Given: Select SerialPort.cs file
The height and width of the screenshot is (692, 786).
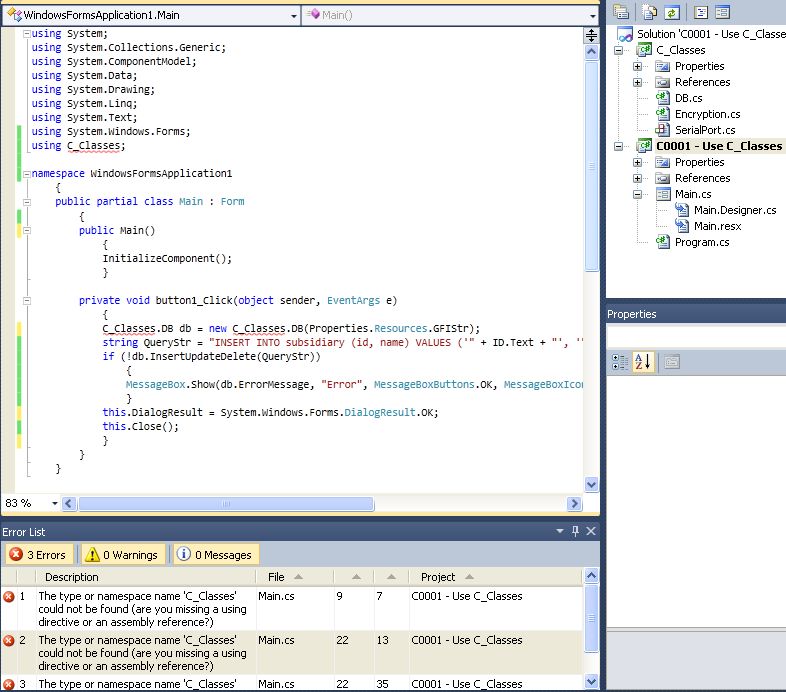Looking at the screenshot, I should tap(705, 130).
